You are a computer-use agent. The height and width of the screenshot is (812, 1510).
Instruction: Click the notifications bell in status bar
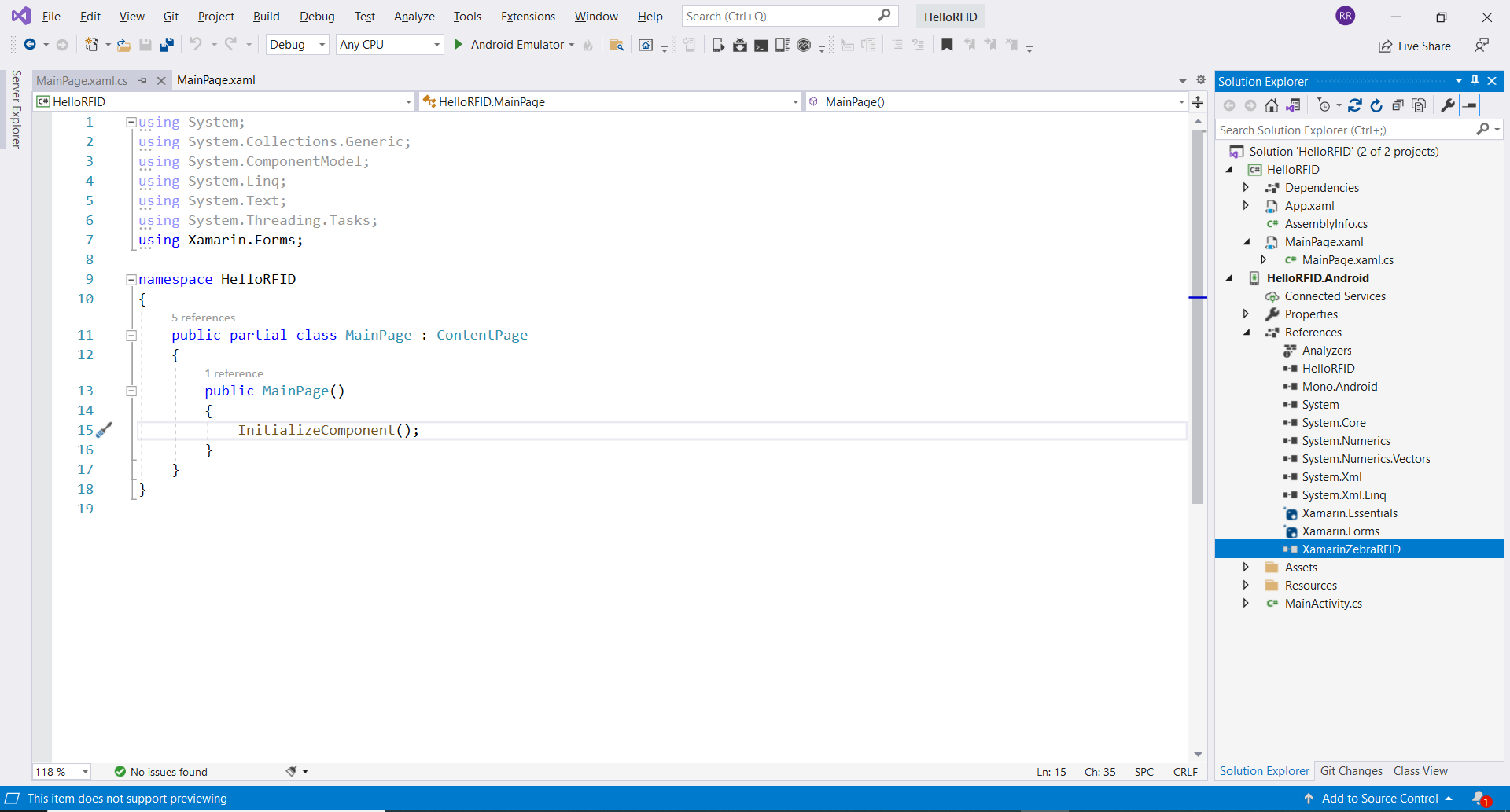(x=1481, y=799)
